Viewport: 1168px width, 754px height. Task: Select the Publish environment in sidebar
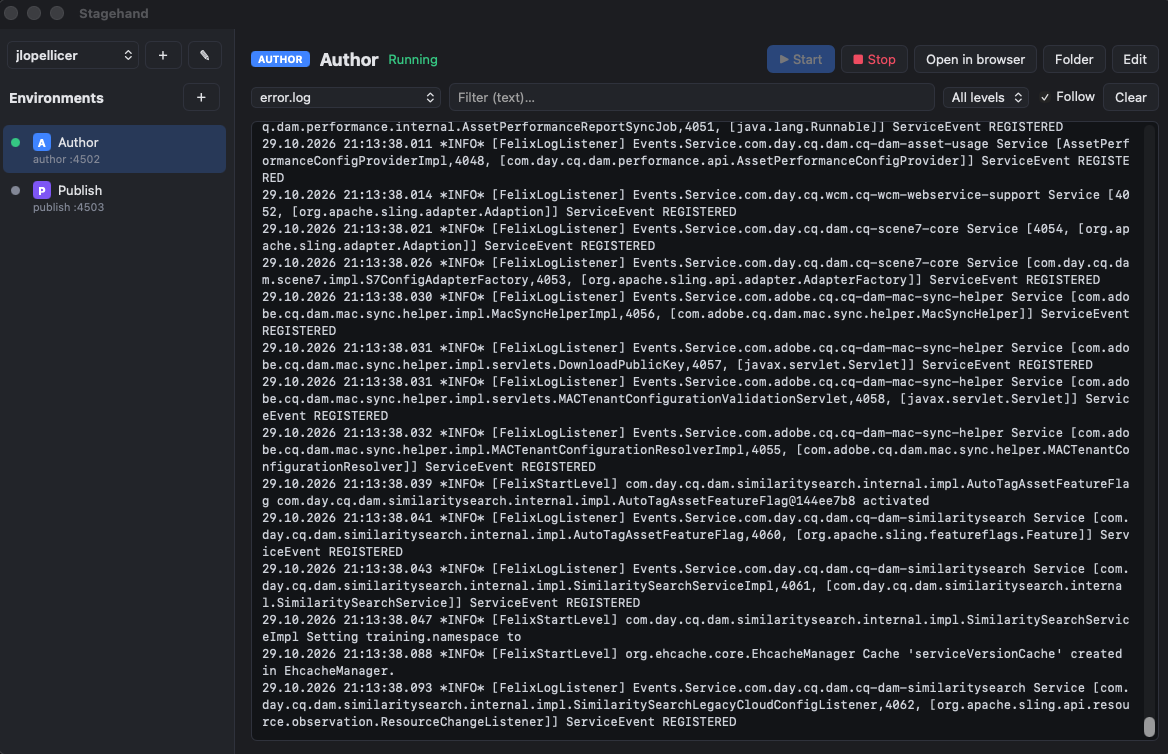[x=115, y=197]
